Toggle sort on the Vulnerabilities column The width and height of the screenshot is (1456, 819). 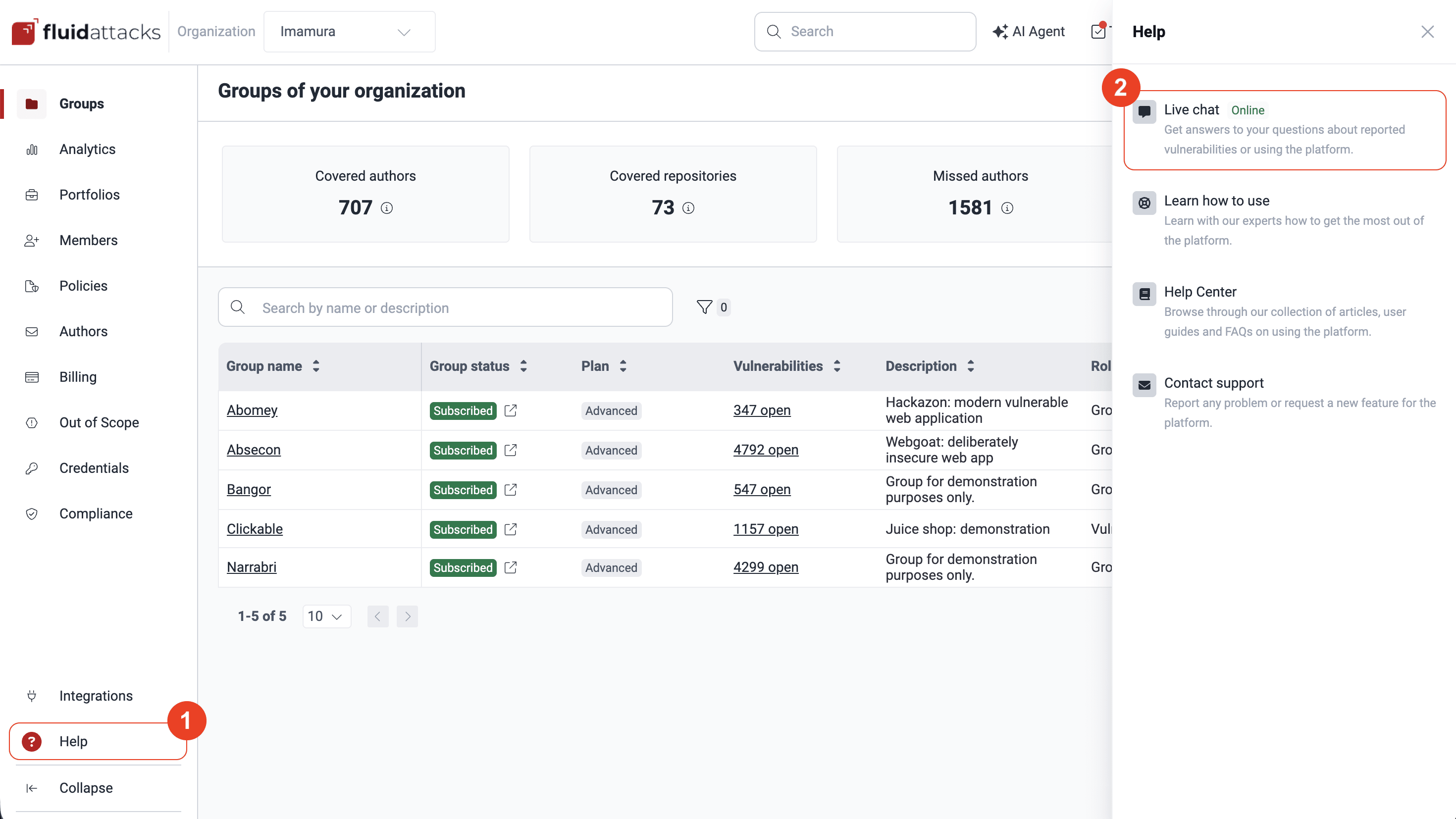[x=837, y=366]
